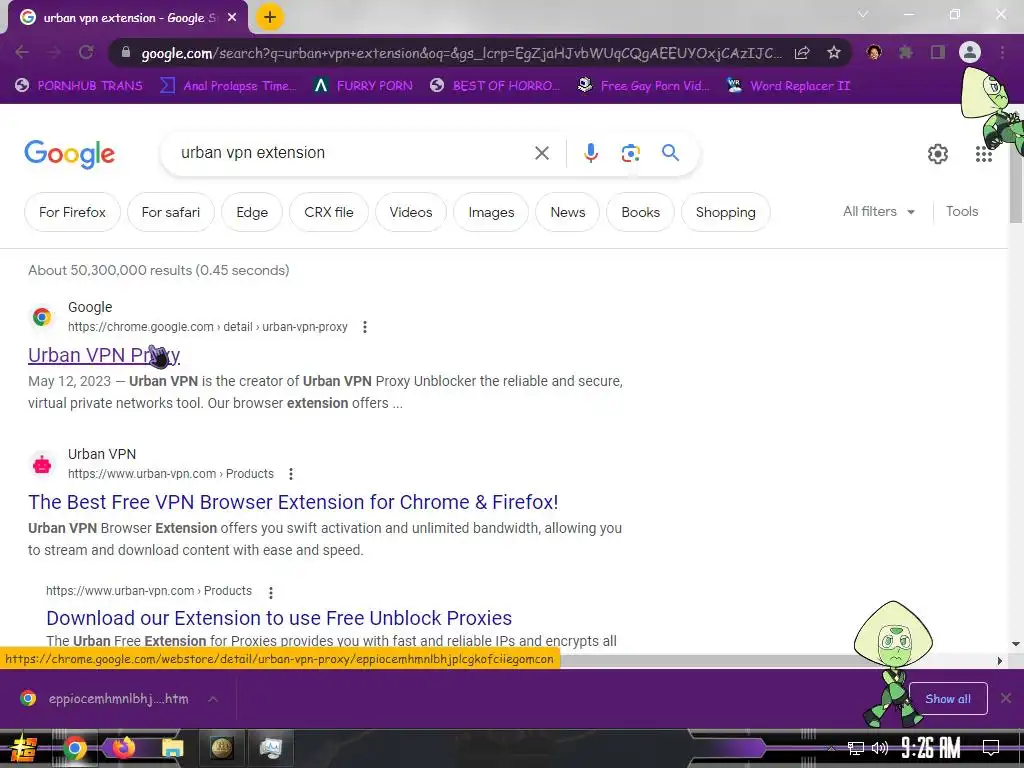
Task: Open Best Free VPN Browser Extension result
Action: tap(293, 502)
